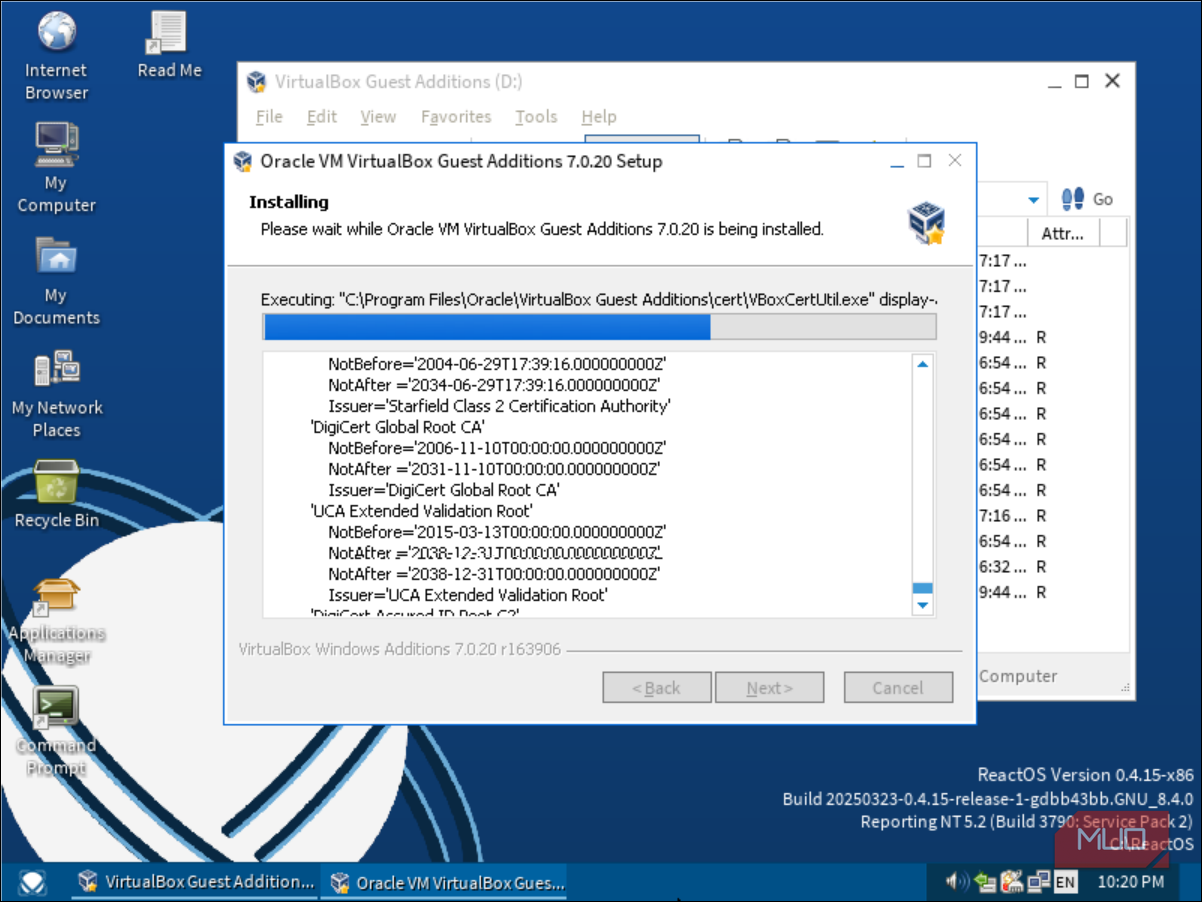This screenshot has width=1202, height=902.
Task: Click the network computers tray icon
Action: [1038, 881]
